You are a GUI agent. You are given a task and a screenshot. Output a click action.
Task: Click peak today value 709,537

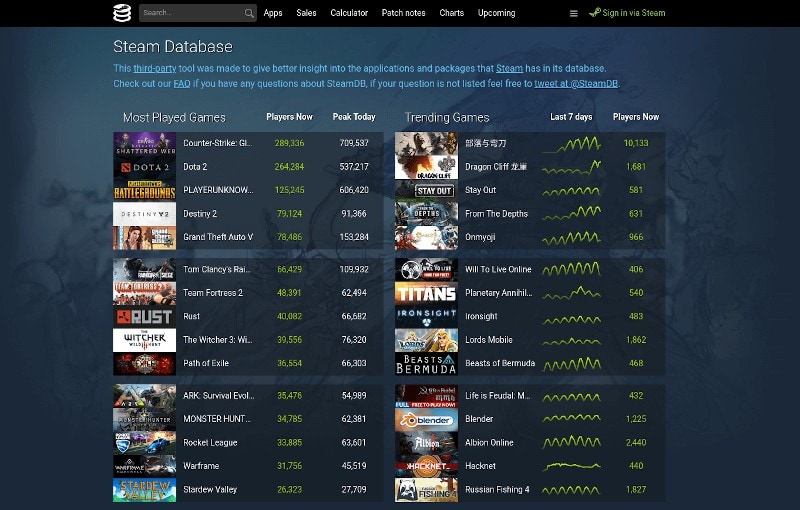coord(354,143)
